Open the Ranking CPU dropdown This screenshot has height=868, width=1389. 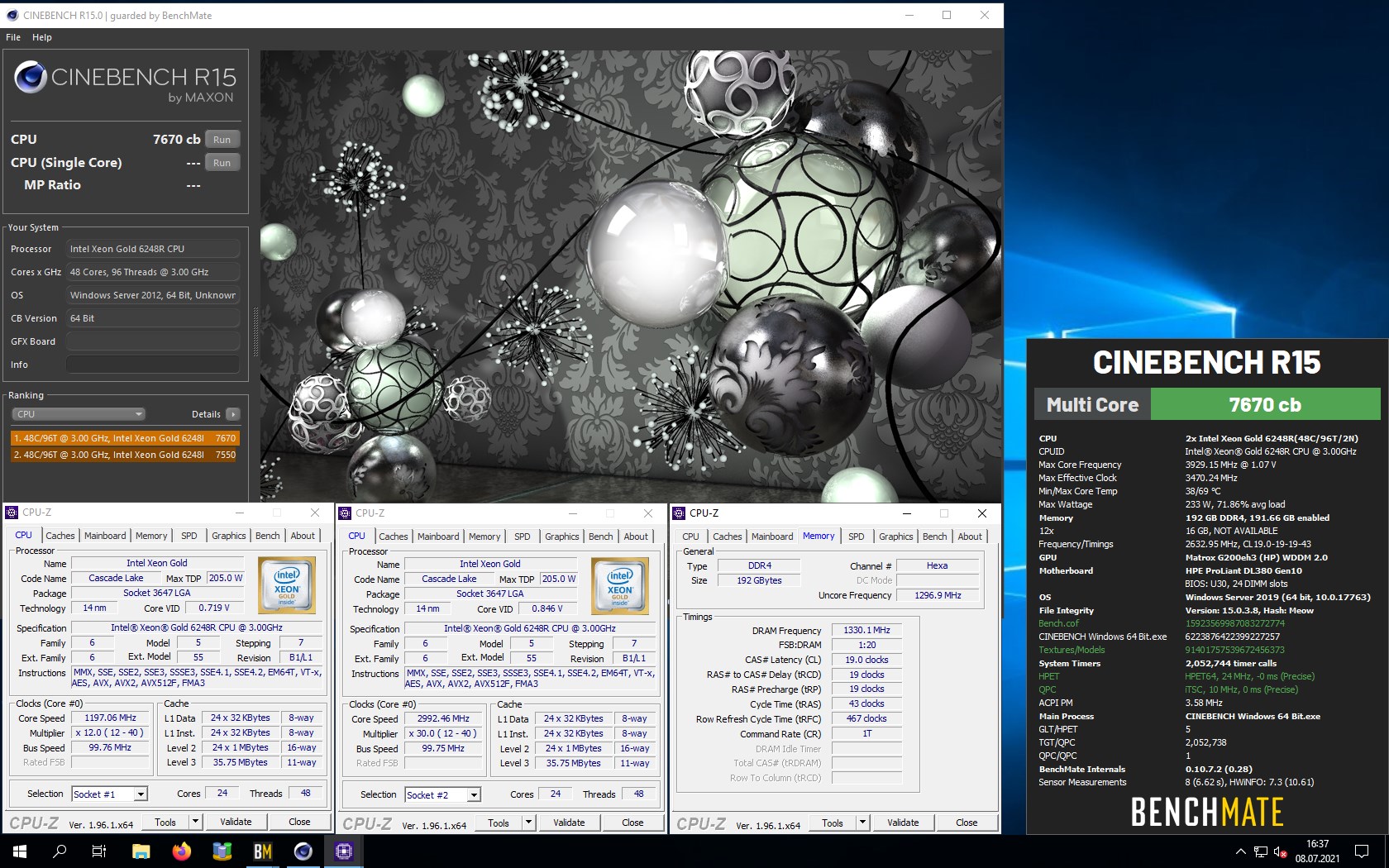[x=79, y=414]
